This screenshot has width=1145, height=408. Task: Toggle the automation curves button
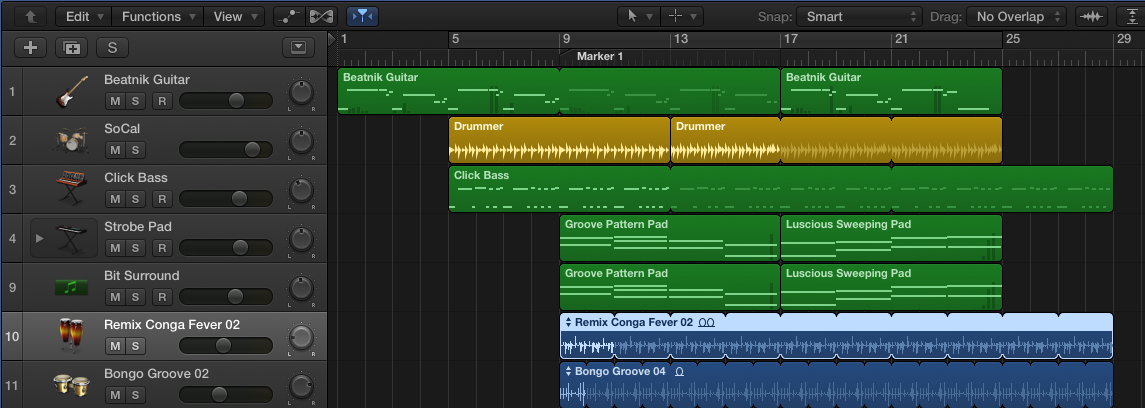point(290,16)
